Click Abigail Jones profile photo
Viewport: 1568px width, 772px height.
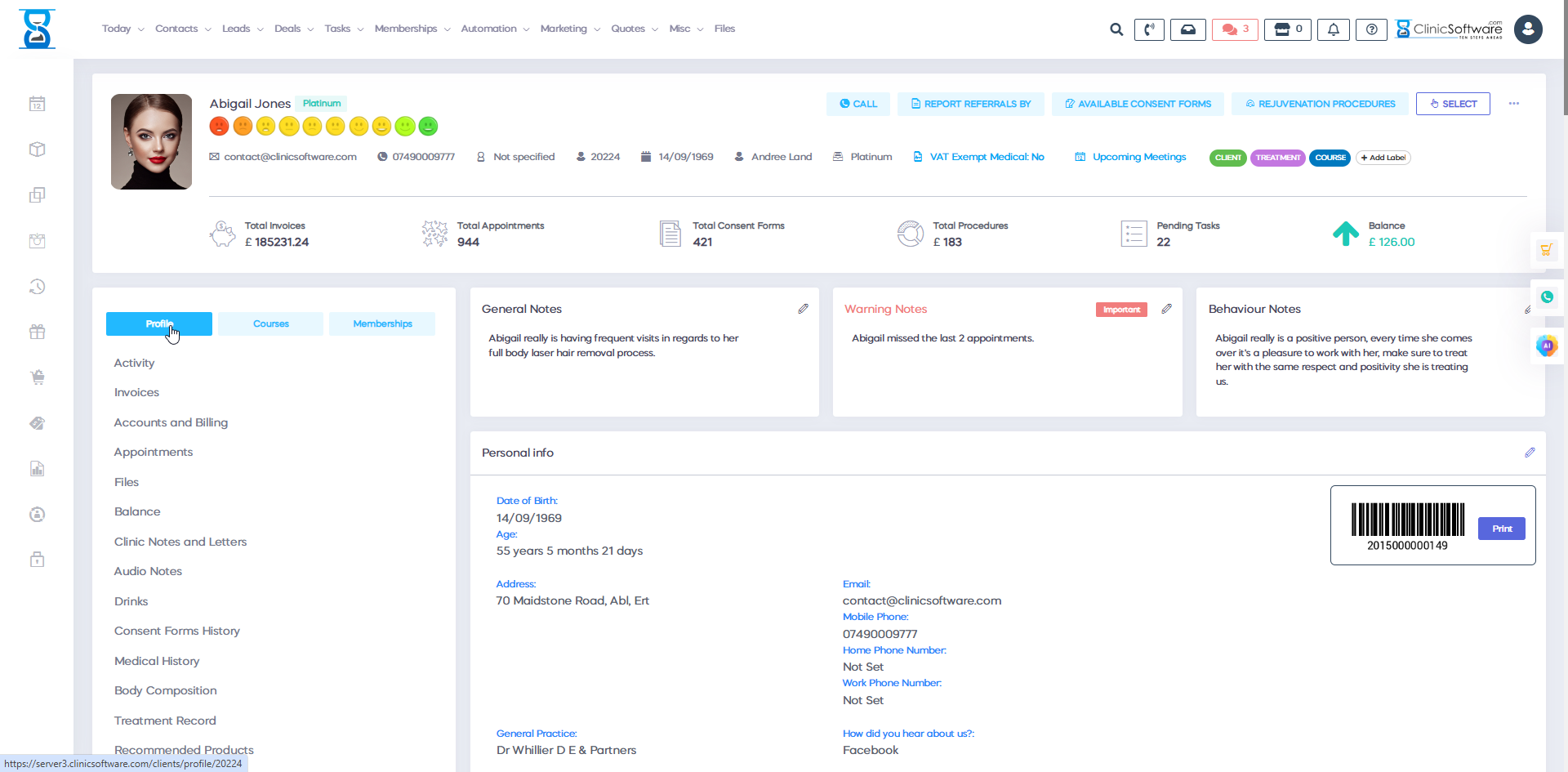point(152,141)
